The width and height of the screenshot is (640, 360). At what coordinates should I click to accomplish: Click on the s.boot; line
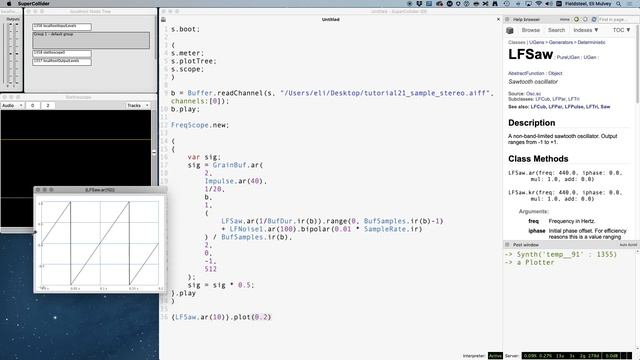tap(185, 29)
